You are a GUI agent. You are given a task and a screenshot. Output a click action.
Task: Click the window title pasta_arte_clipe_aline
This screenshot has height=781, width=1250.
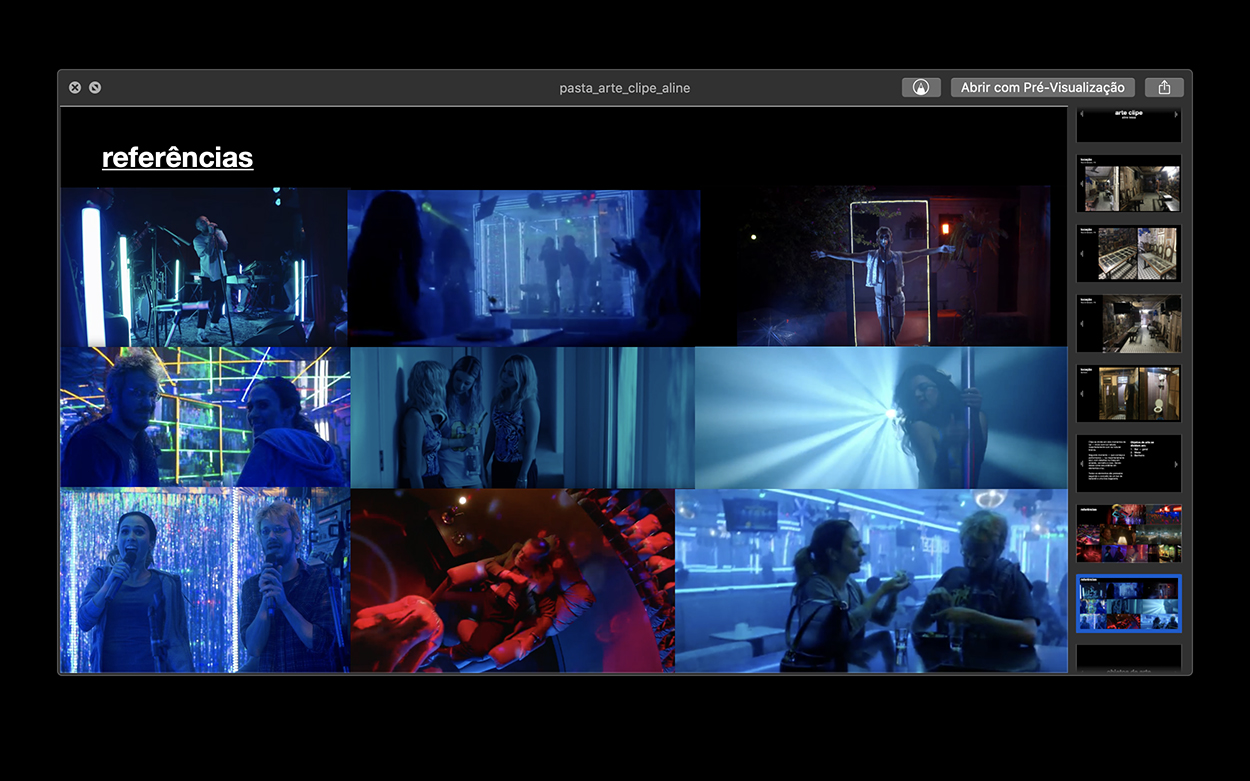(x=624, y=88)
